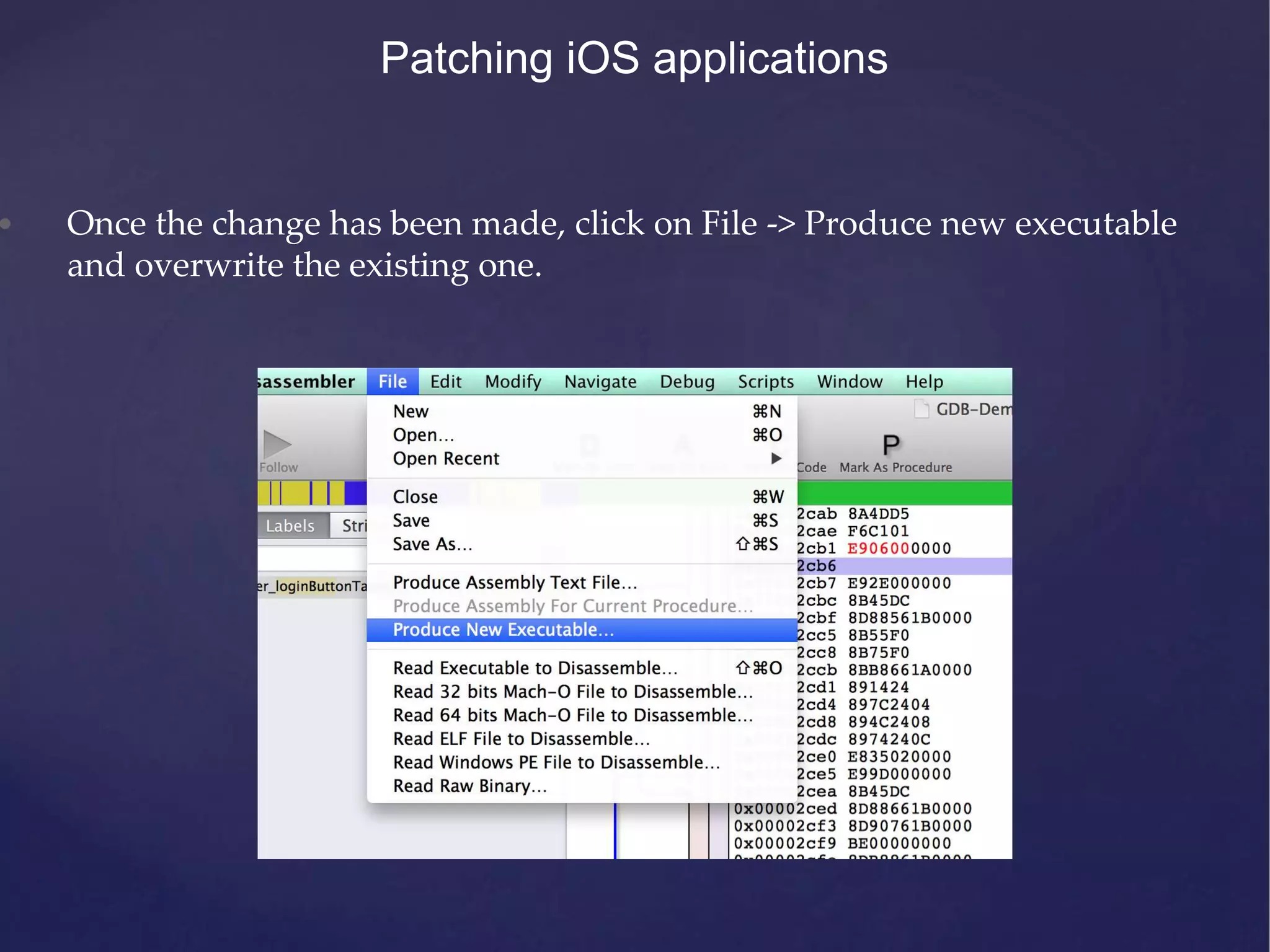Select the line with bytes E906000000
The height and width of the screenshot is (952, 1270).
(x=904, y=549)
